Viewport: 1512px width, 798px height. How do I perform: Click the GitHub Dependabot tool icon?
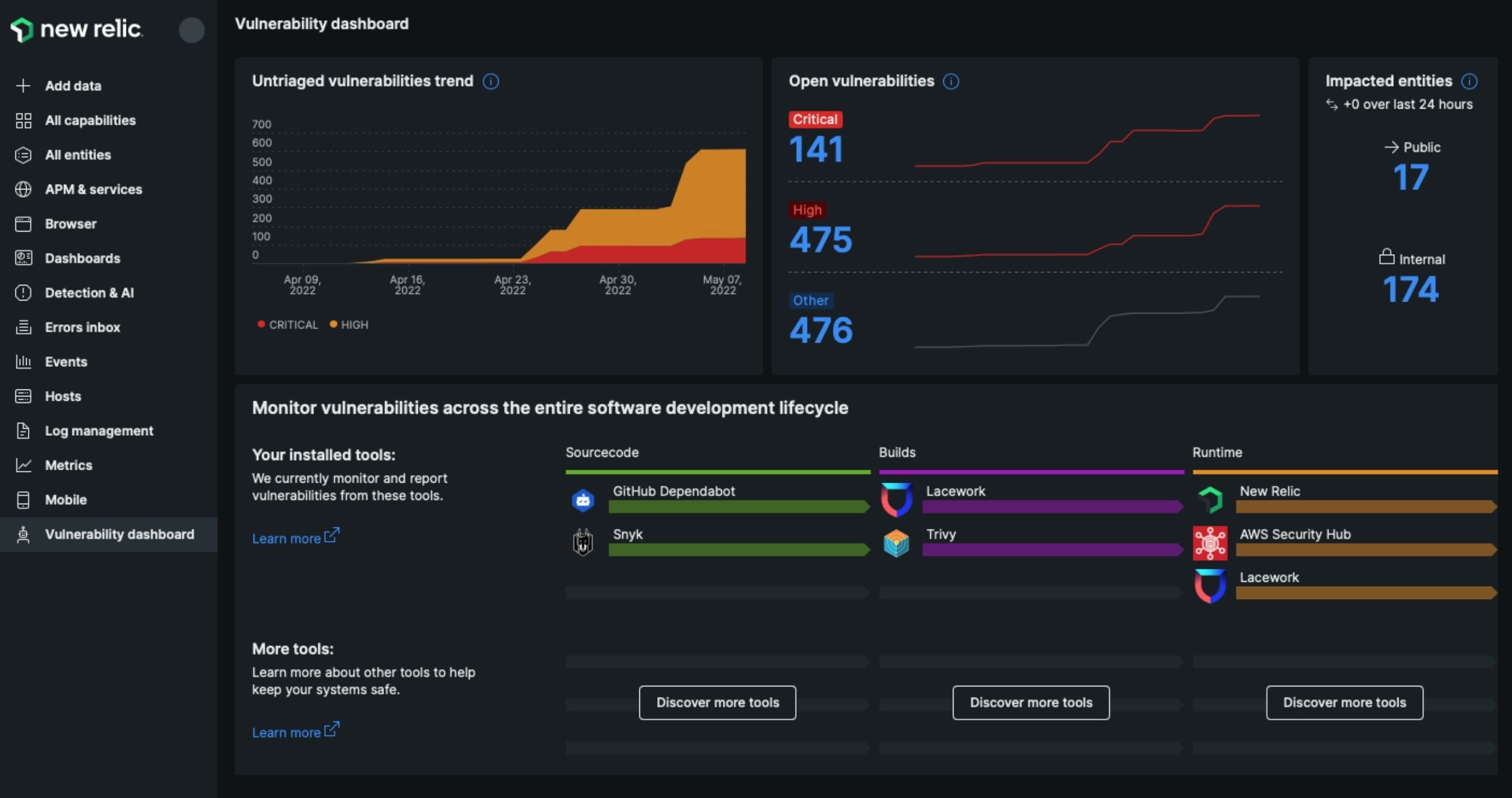coord(584,500)
